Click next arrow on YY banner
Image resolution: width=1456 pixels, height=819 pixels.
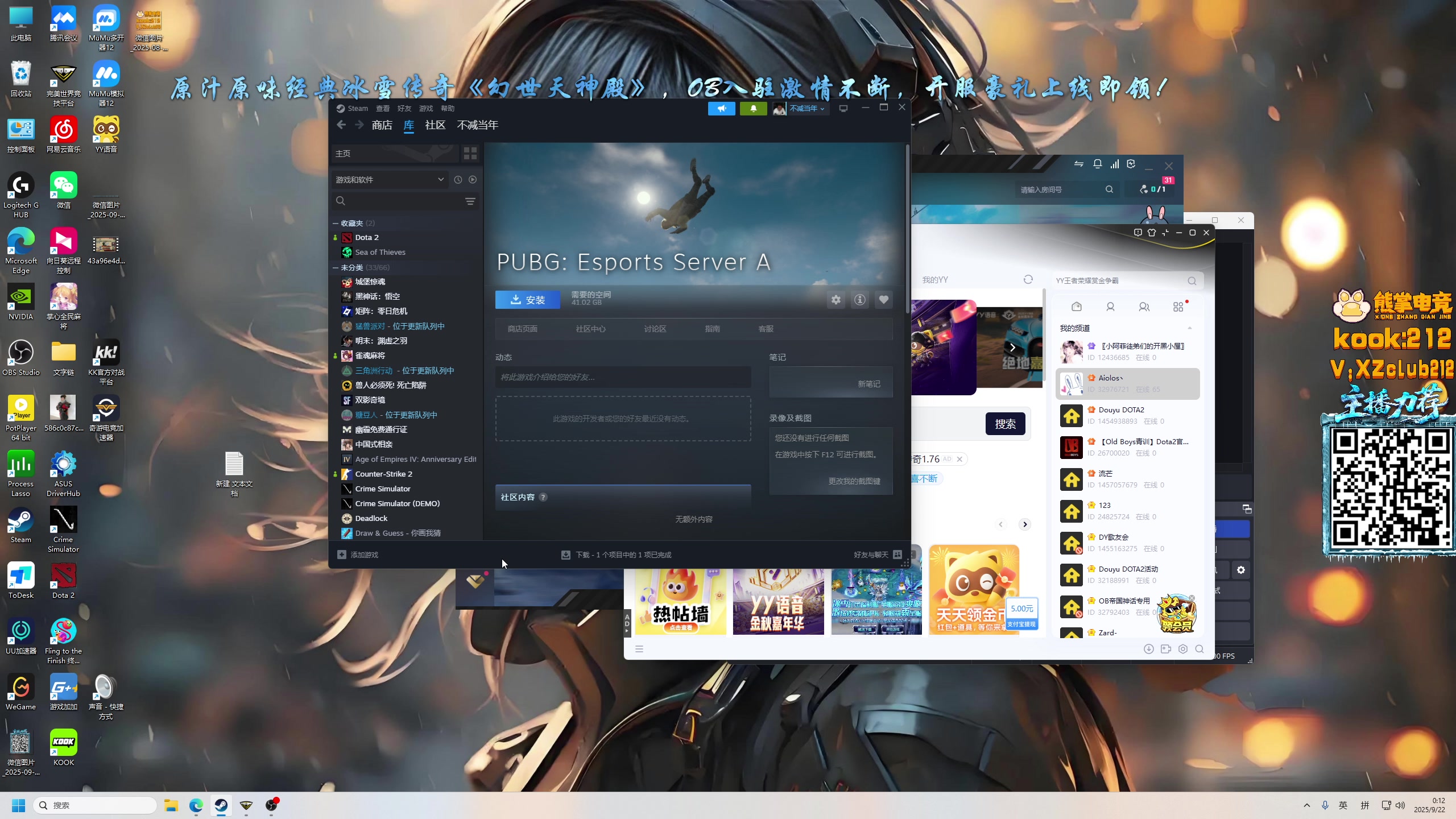[1012, 348]
